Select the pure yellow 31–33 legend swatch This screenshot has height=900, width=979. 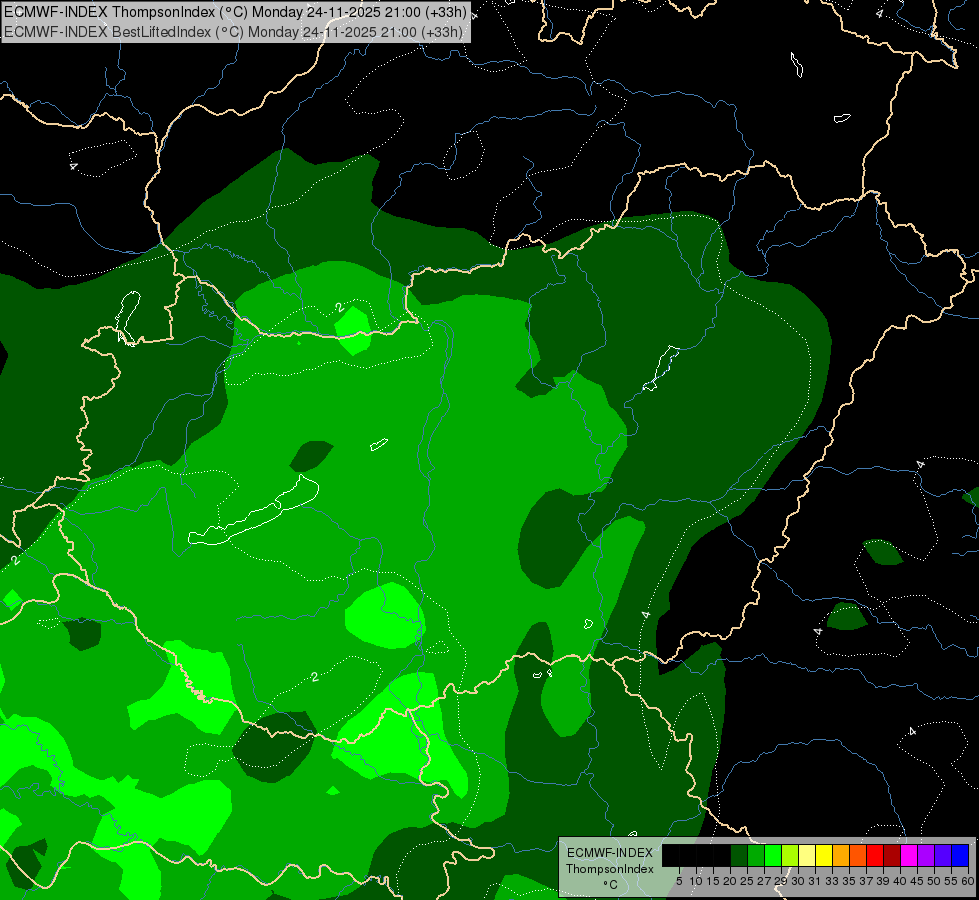pyautogui.click(x=824, y=855)
